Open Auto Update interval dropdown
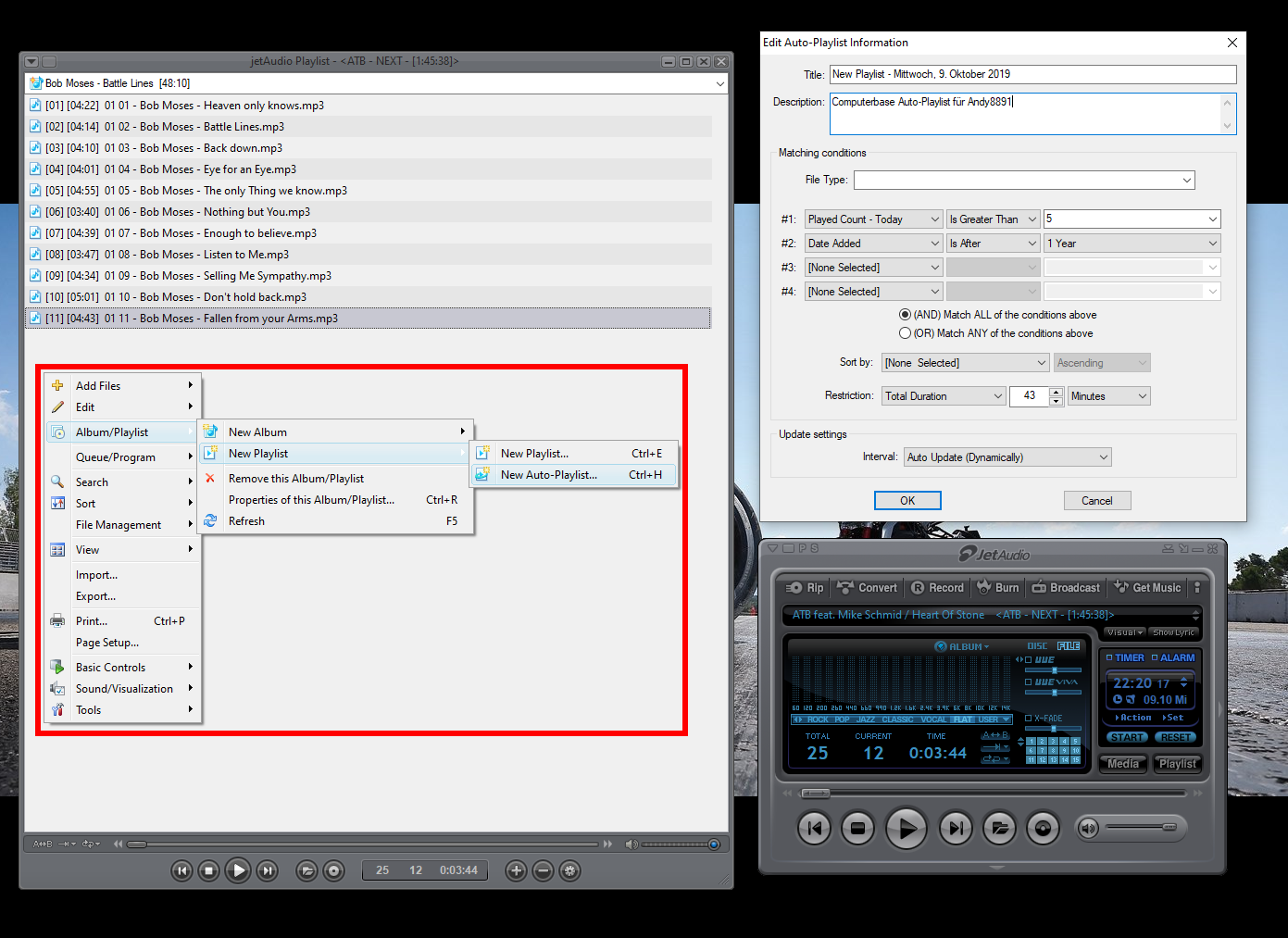 pyautogui.click(x=1007, y=457)
